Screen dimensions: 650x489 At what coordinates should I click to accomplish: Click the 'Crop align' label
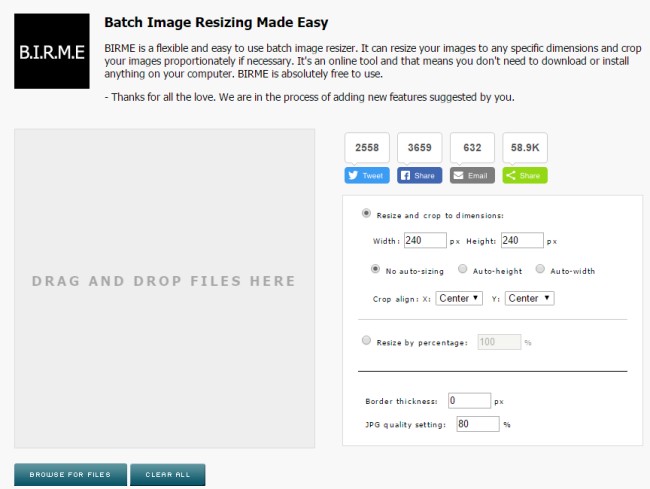click(395, 299)
